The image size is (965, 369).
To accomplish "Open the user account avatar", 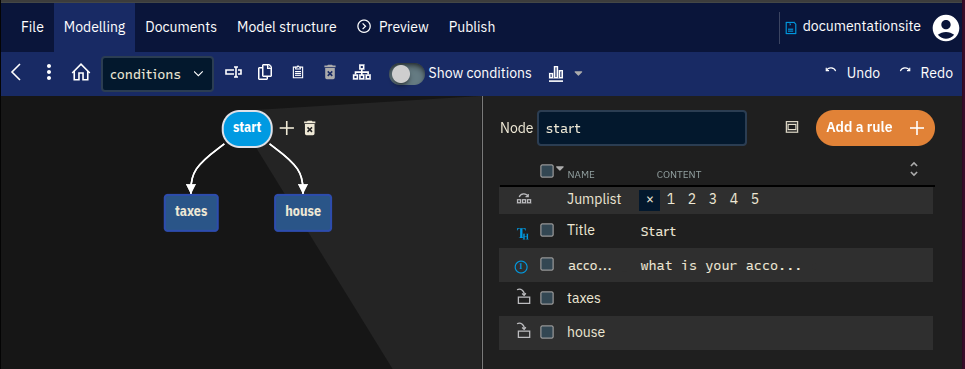I will [x=945, y=28].
